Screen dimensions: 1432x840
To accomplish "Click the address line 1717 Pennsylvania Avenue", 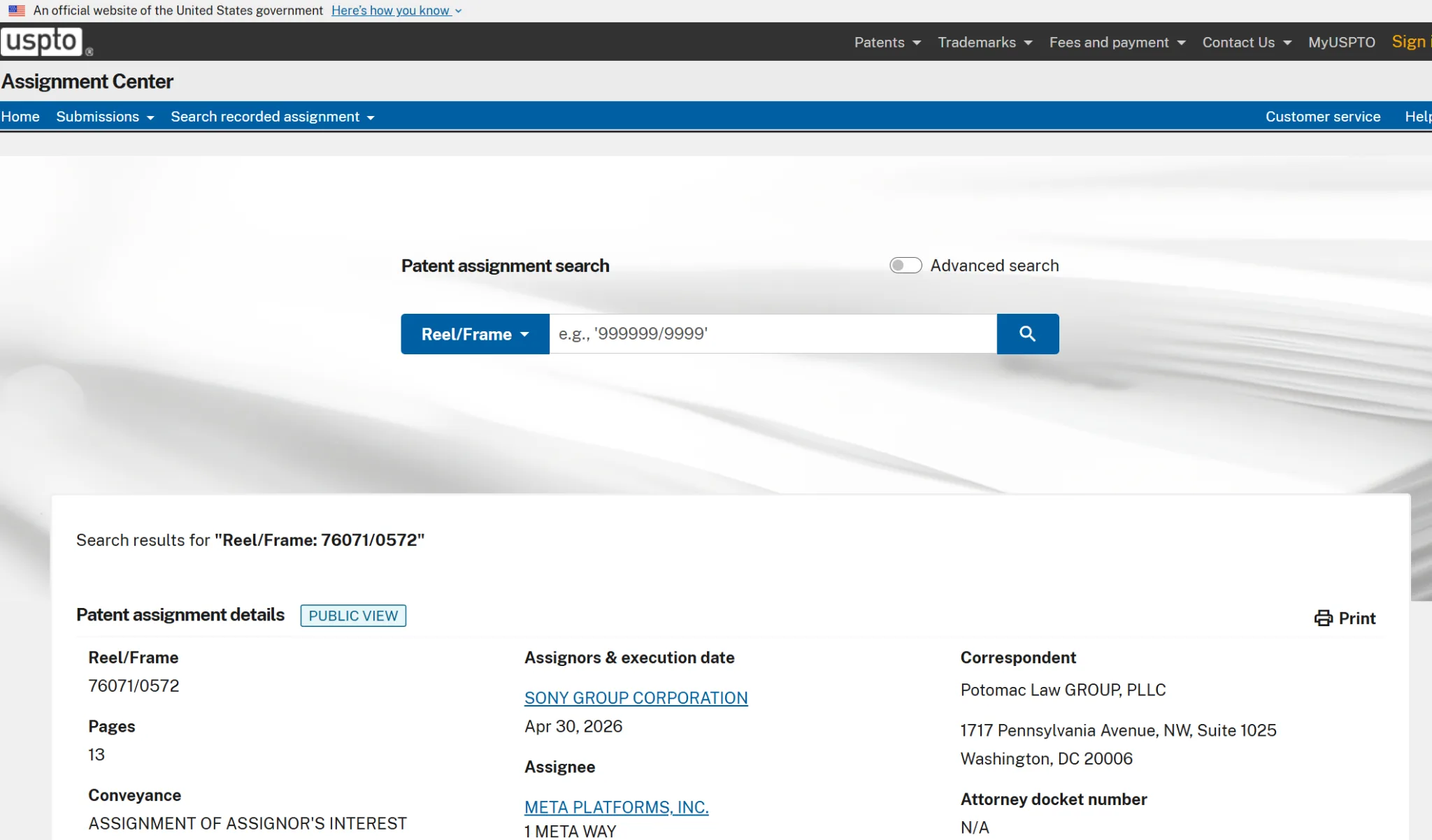I will [x=1118, y=730].
